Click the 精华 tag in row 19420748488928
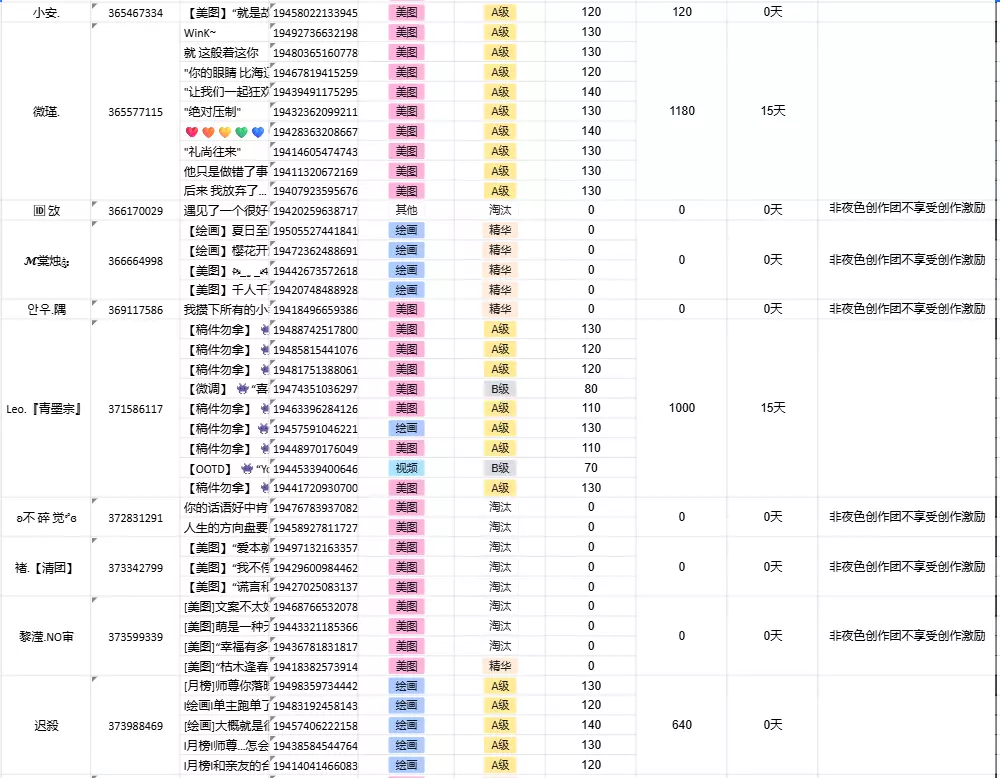Screen dimensions: 1000x778 500,290
